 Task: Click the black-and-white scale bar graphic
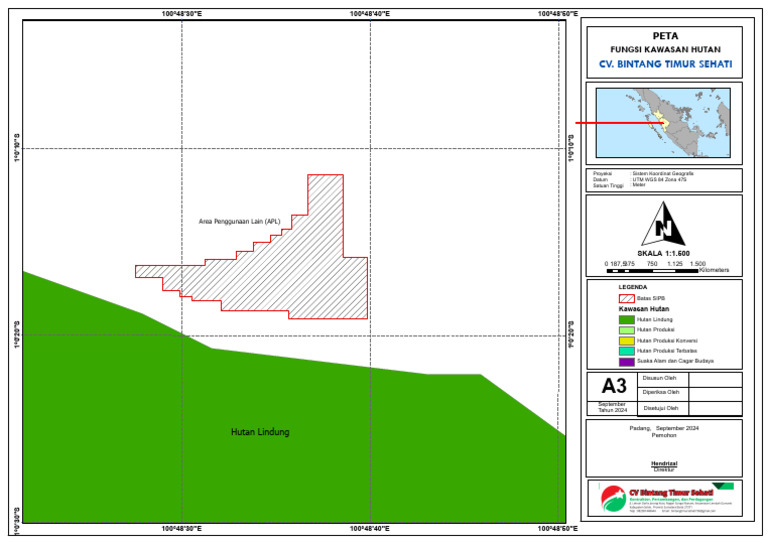point(652,270)
